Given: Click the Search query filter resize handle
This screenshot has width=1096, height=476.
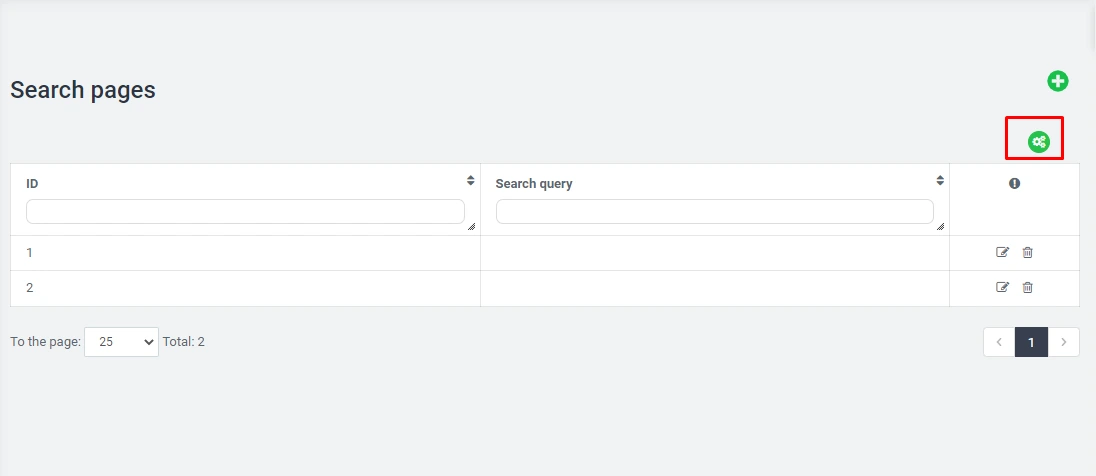Looking at the screenshot, I should pyautogui.click(x=940, y=227).
